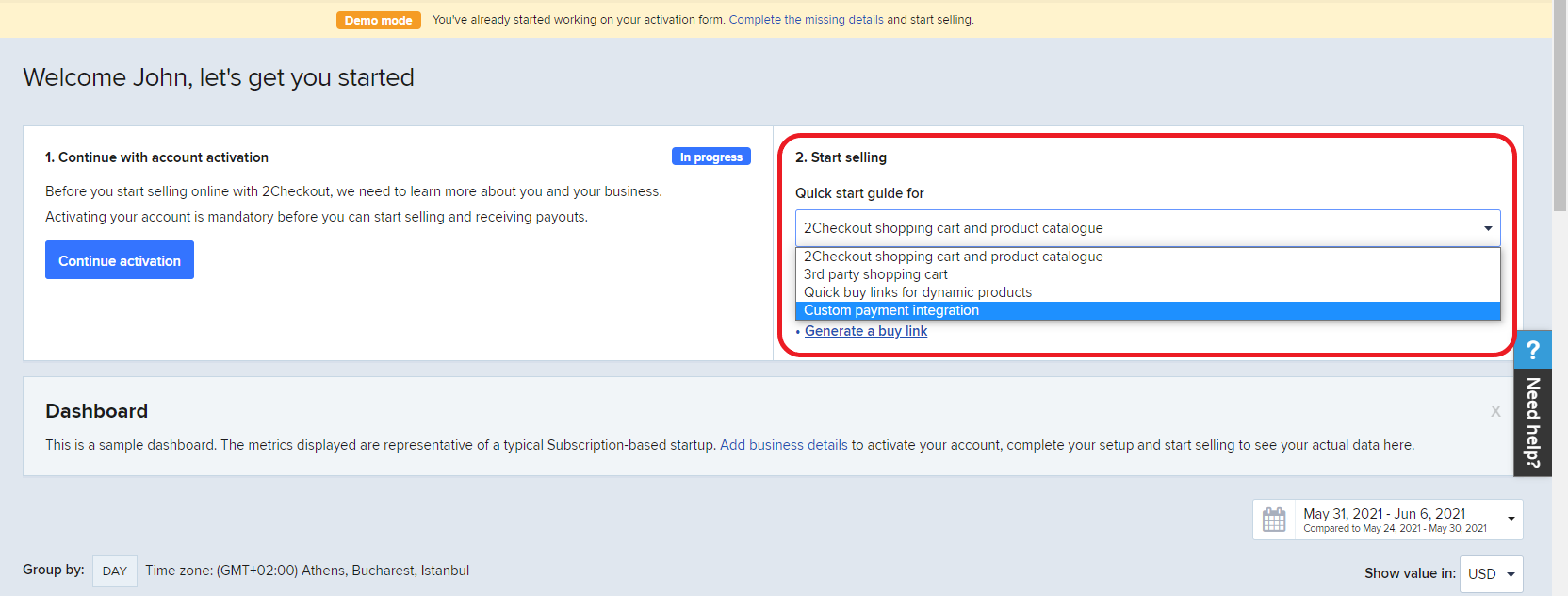
Task: Open the 'Add business details' link
Action: pyautogui.click(x=784, y=445)
